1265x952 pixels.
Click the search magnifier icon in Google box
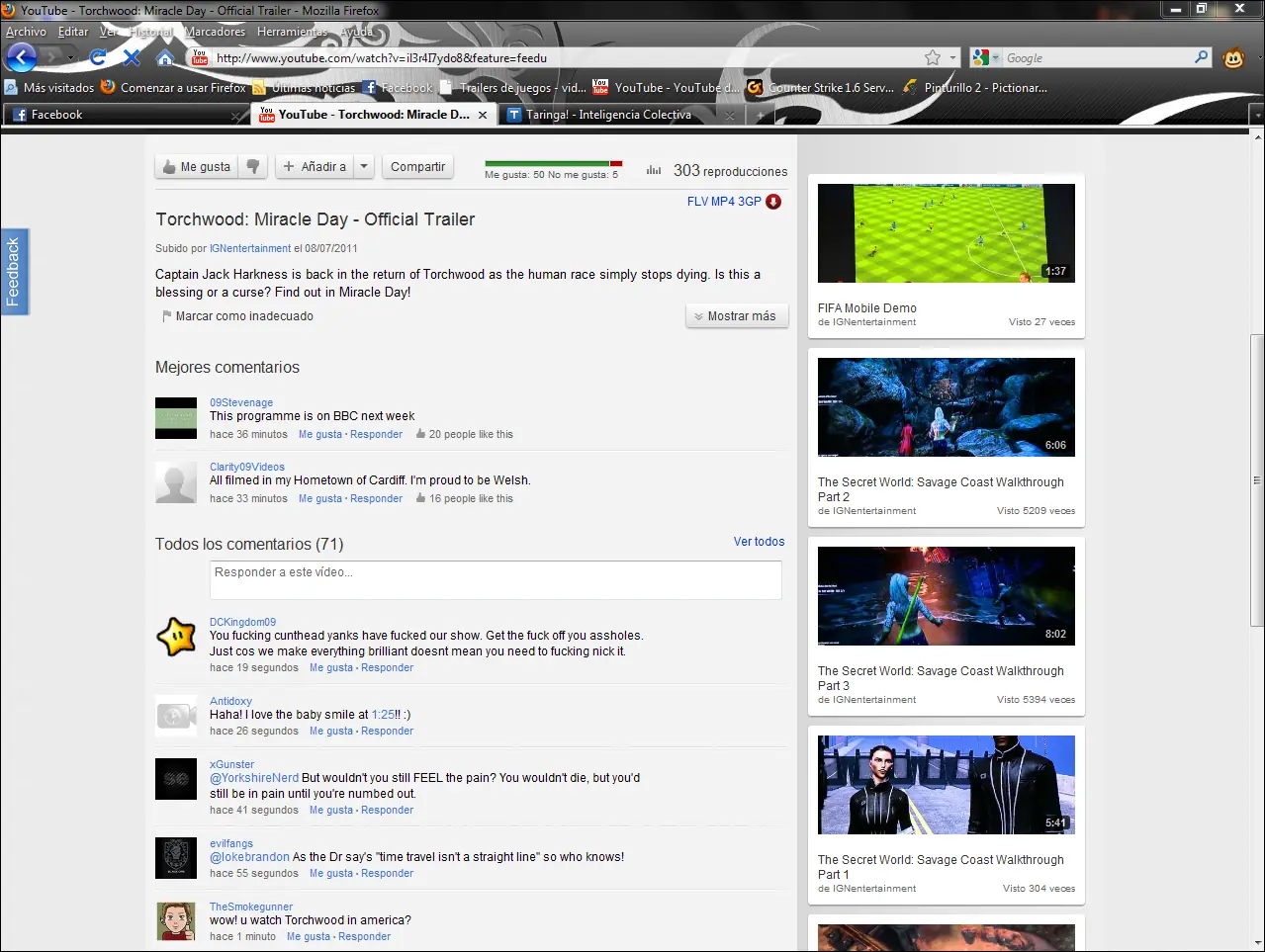(1202, 57)
